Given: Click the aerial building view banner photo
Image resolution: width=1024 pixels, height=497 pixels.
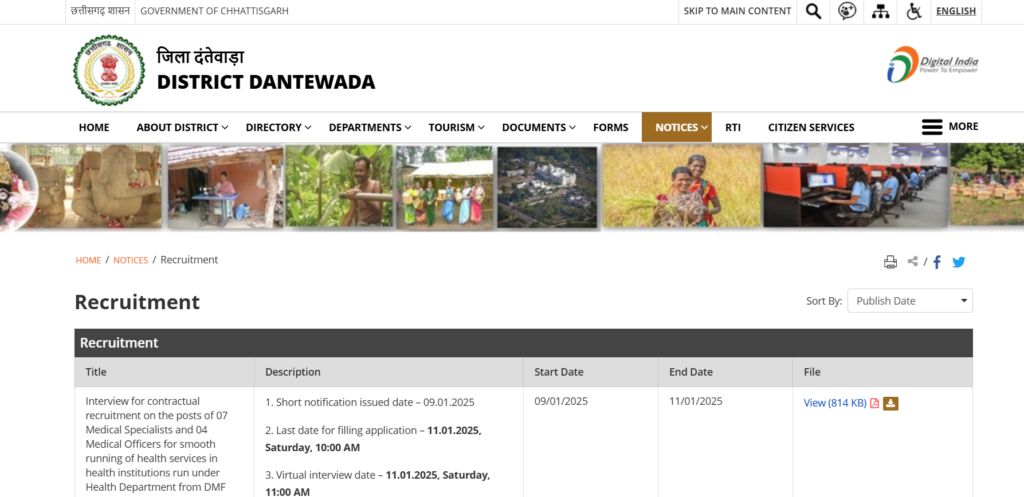Looking at the screenshot, I should [x=547, y=187].
